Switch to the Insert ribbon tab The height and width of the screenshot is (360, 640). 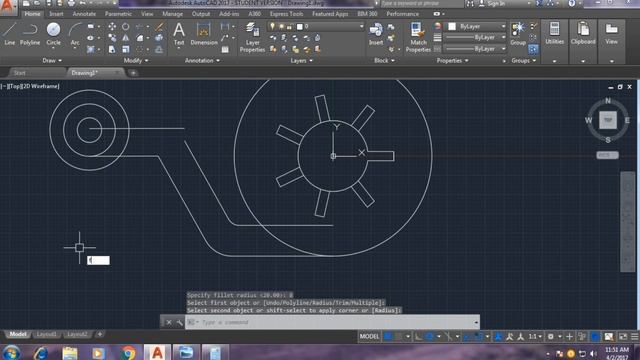tap(56, 14)
